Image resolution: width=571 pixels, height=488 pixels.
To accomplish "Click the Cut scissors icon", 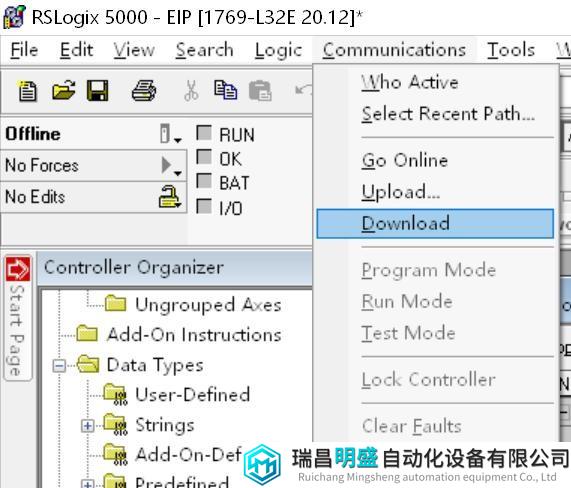I will 191,90.
